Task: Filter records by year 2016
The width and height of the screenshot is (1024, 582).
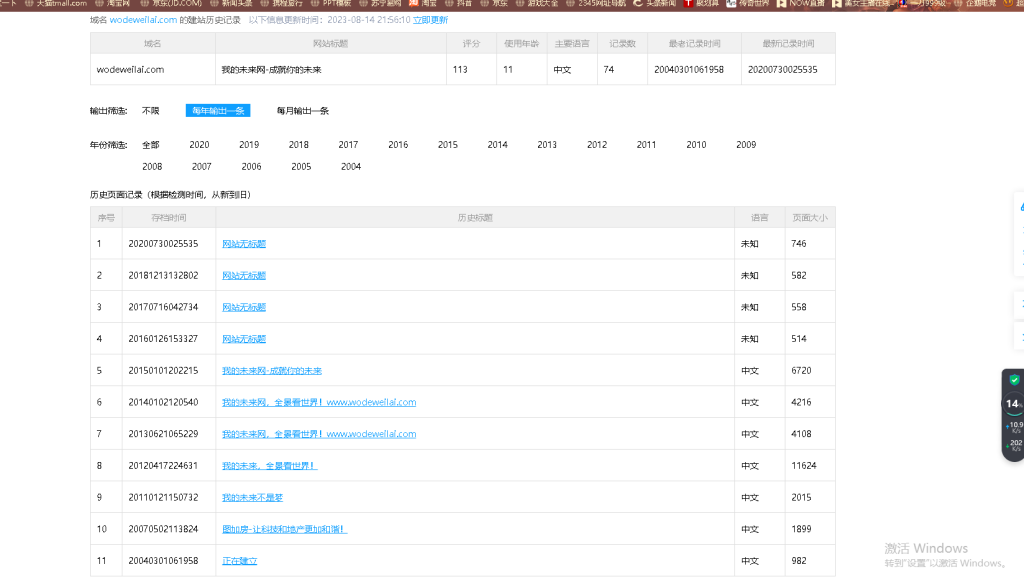Action: click(398, 145)
